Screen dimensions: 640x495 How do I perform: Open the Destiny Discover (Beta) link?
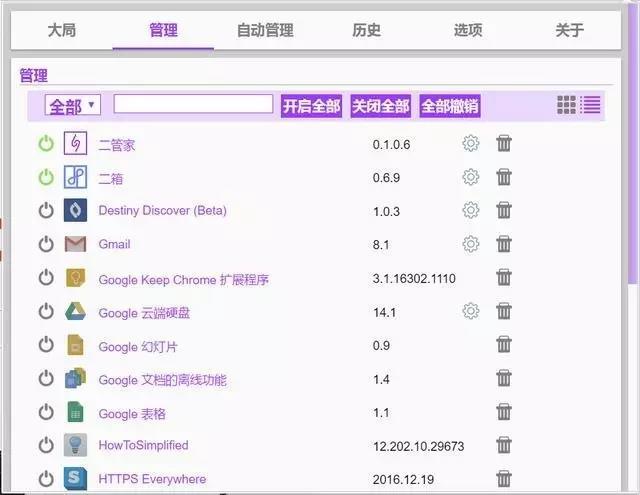point(162,211)
